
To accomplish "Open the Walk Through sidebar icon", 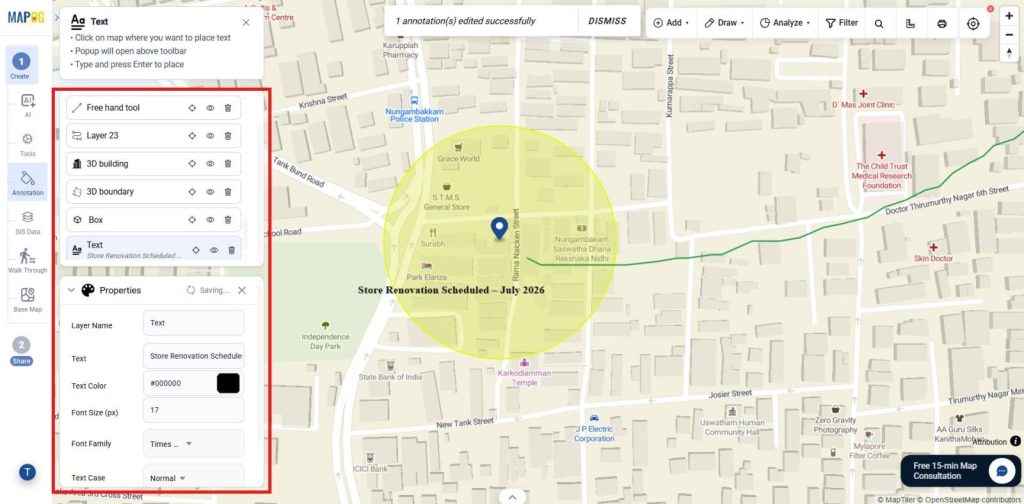I will tap(27, 260).
